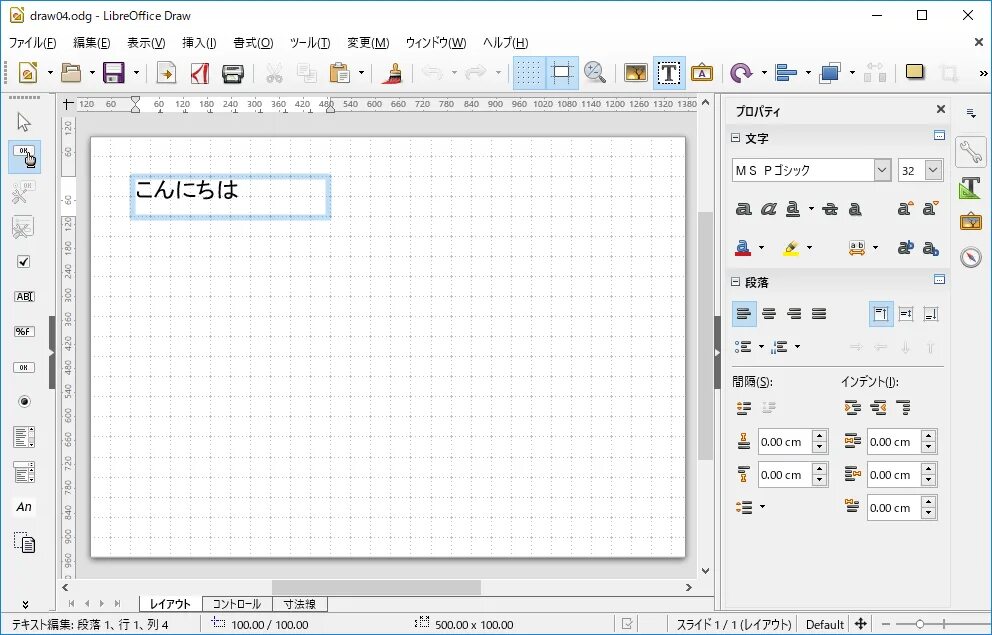Open the ツール menu

pyautogui.click(x=310, y=43)
